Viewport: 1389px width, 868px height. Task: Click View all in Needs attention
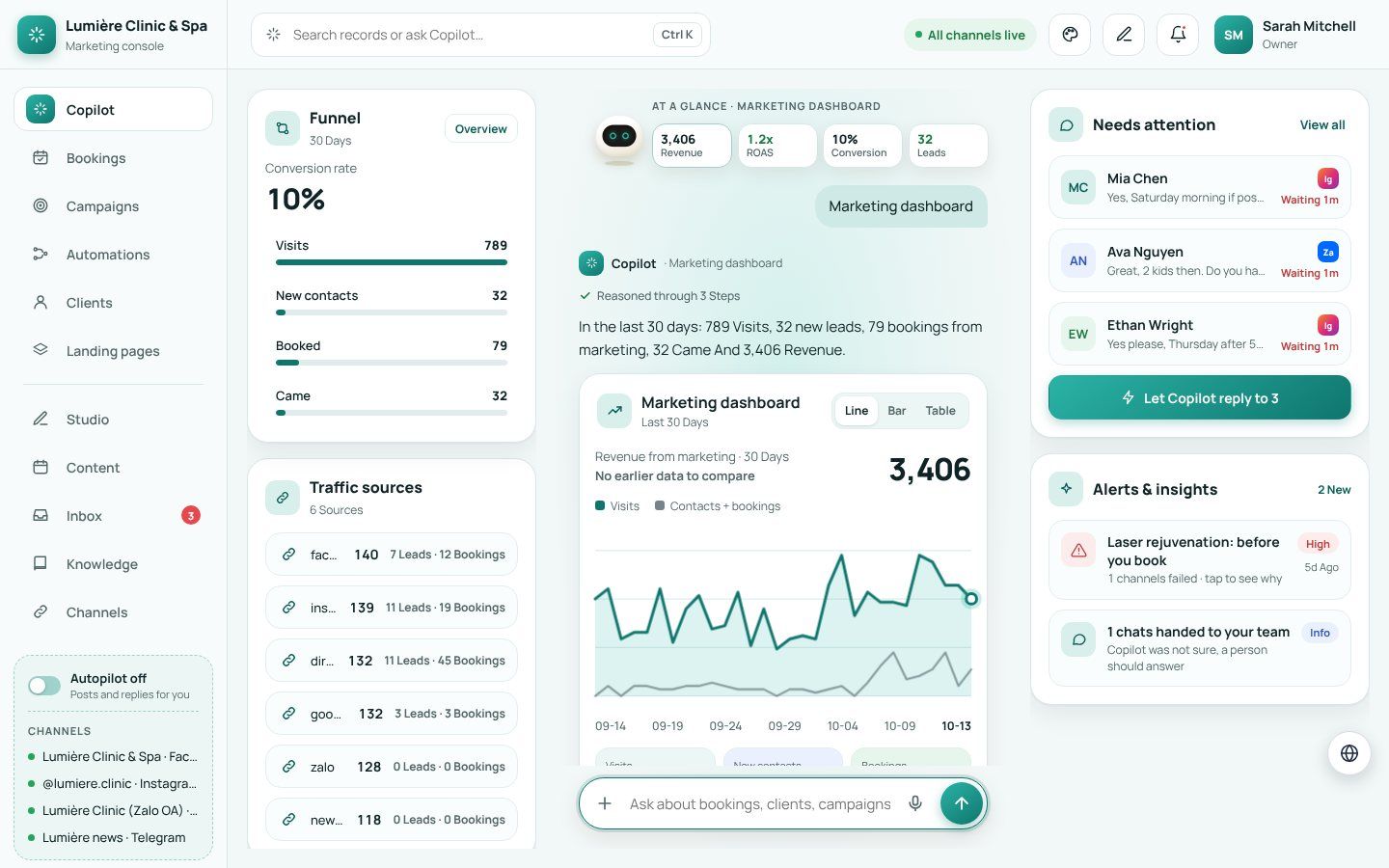1322,124
